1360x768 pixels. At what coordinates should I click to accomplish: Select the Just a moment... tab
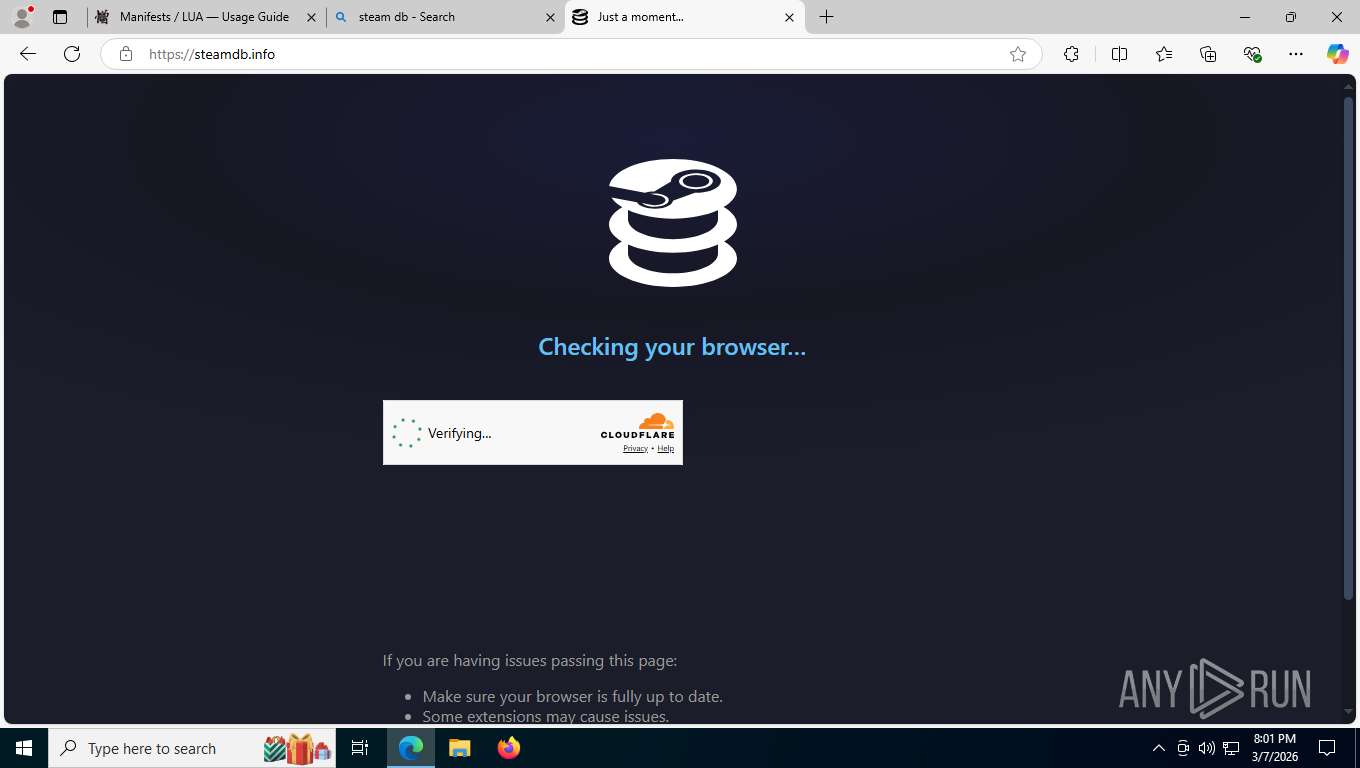tap(685, 17)
